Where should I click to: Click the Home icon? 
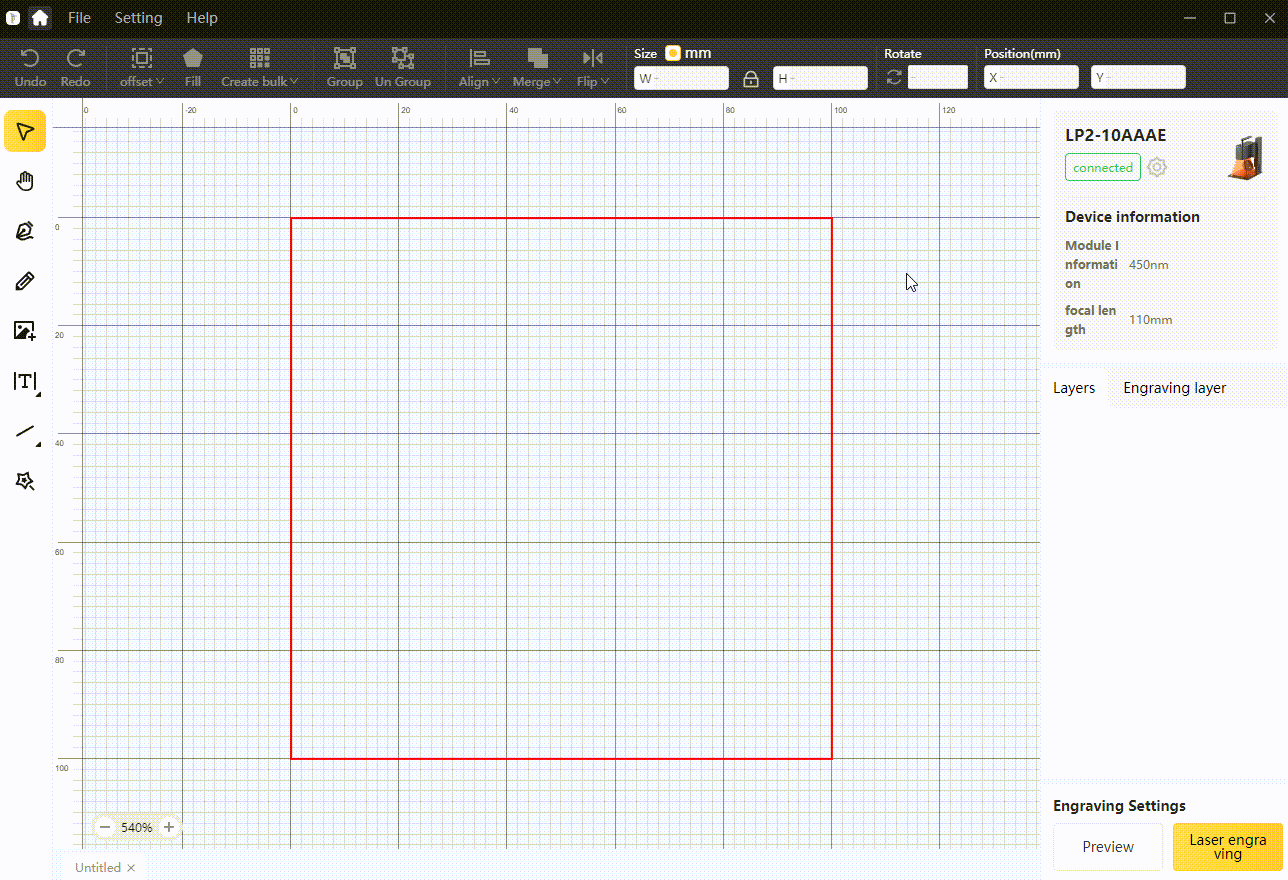[40, 18]
